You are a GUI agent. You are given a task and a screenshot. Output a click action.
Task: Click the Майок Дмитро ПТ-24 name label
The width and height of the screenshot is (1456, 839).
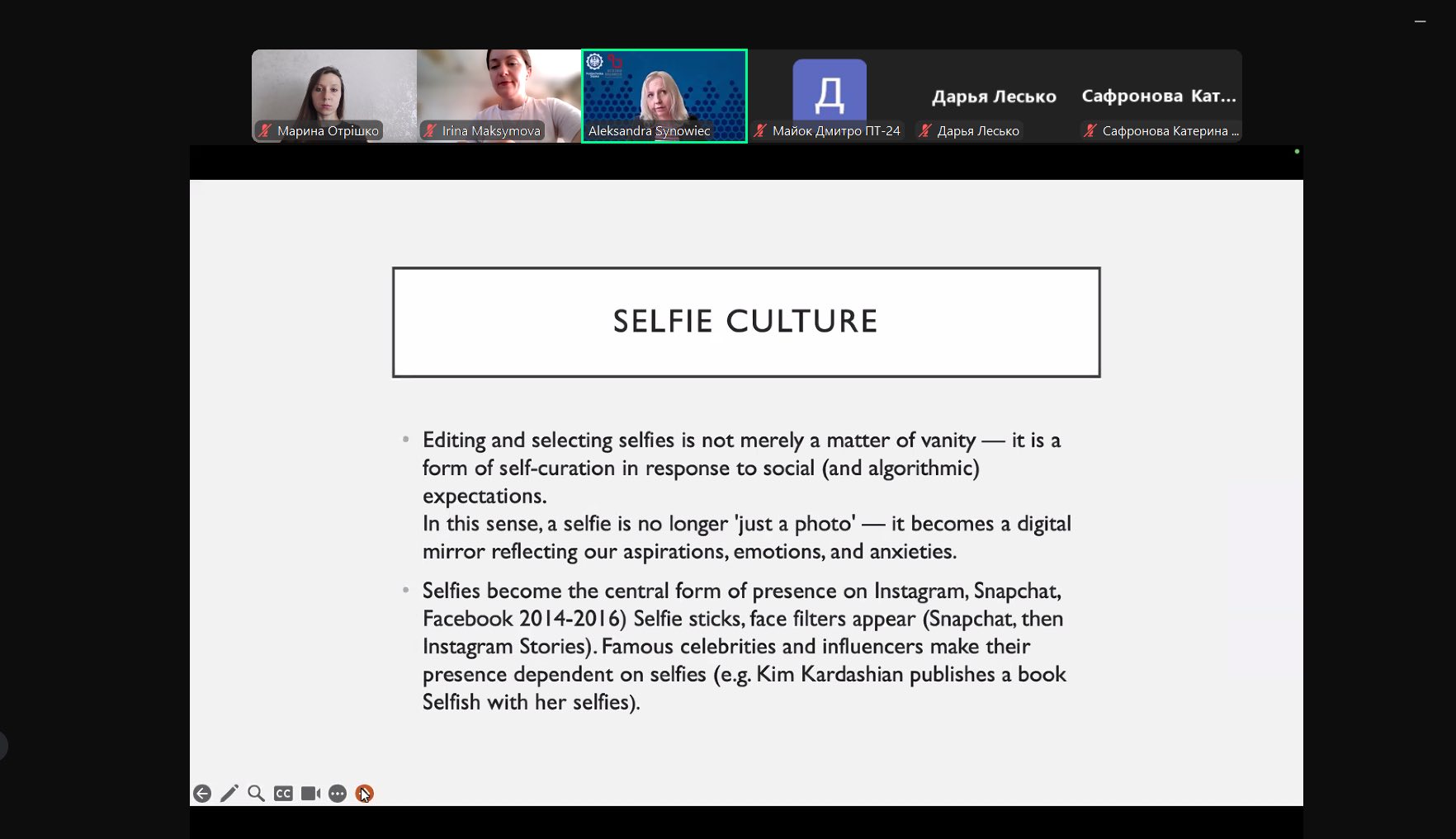coord(836,130)
